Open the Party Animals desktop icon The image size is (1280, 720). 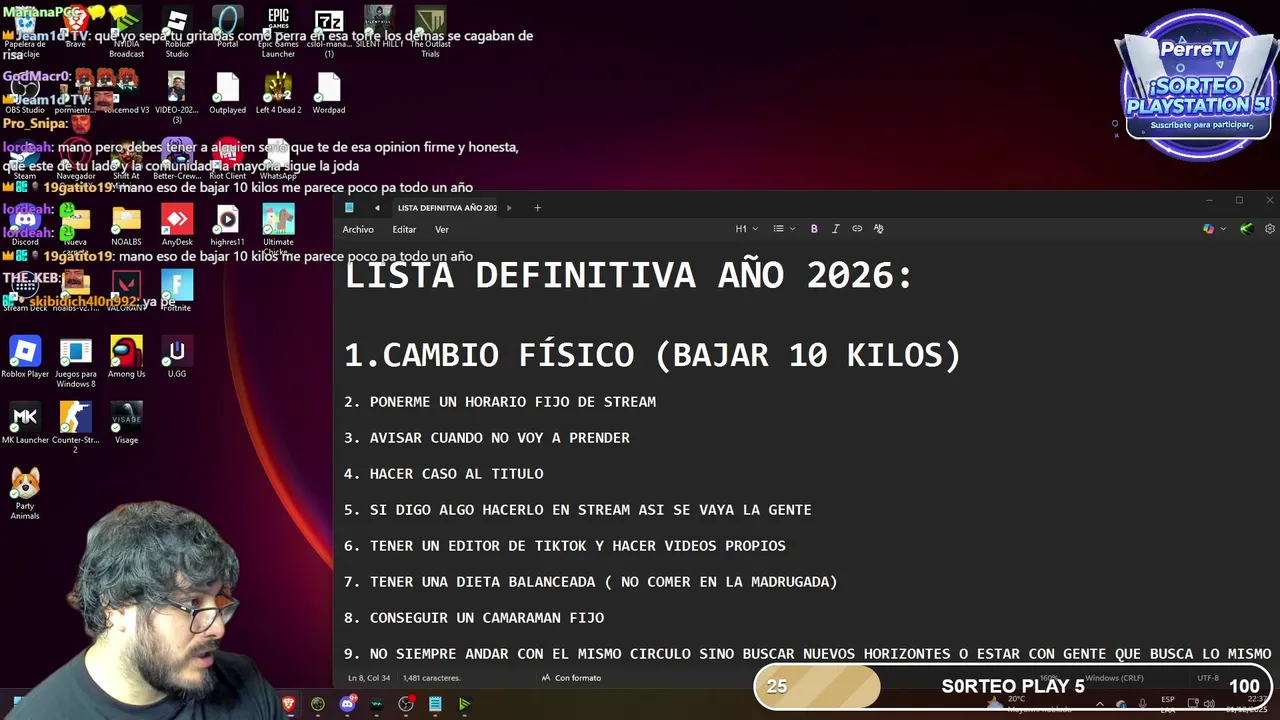(25, 494)
